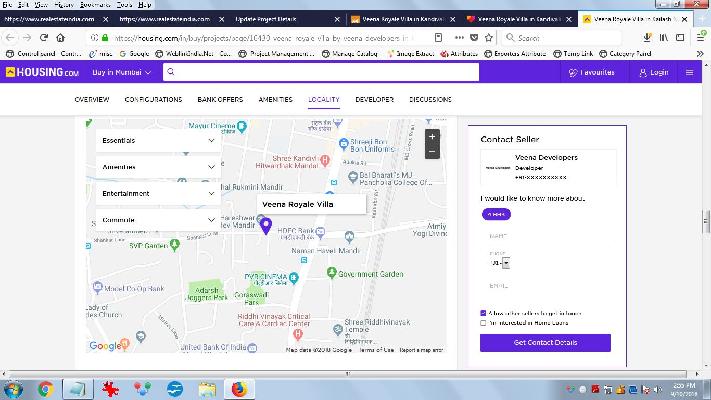Open Firefox from the taskbar
This screenshot has width=711, height=400.
[x=239, y=389]
